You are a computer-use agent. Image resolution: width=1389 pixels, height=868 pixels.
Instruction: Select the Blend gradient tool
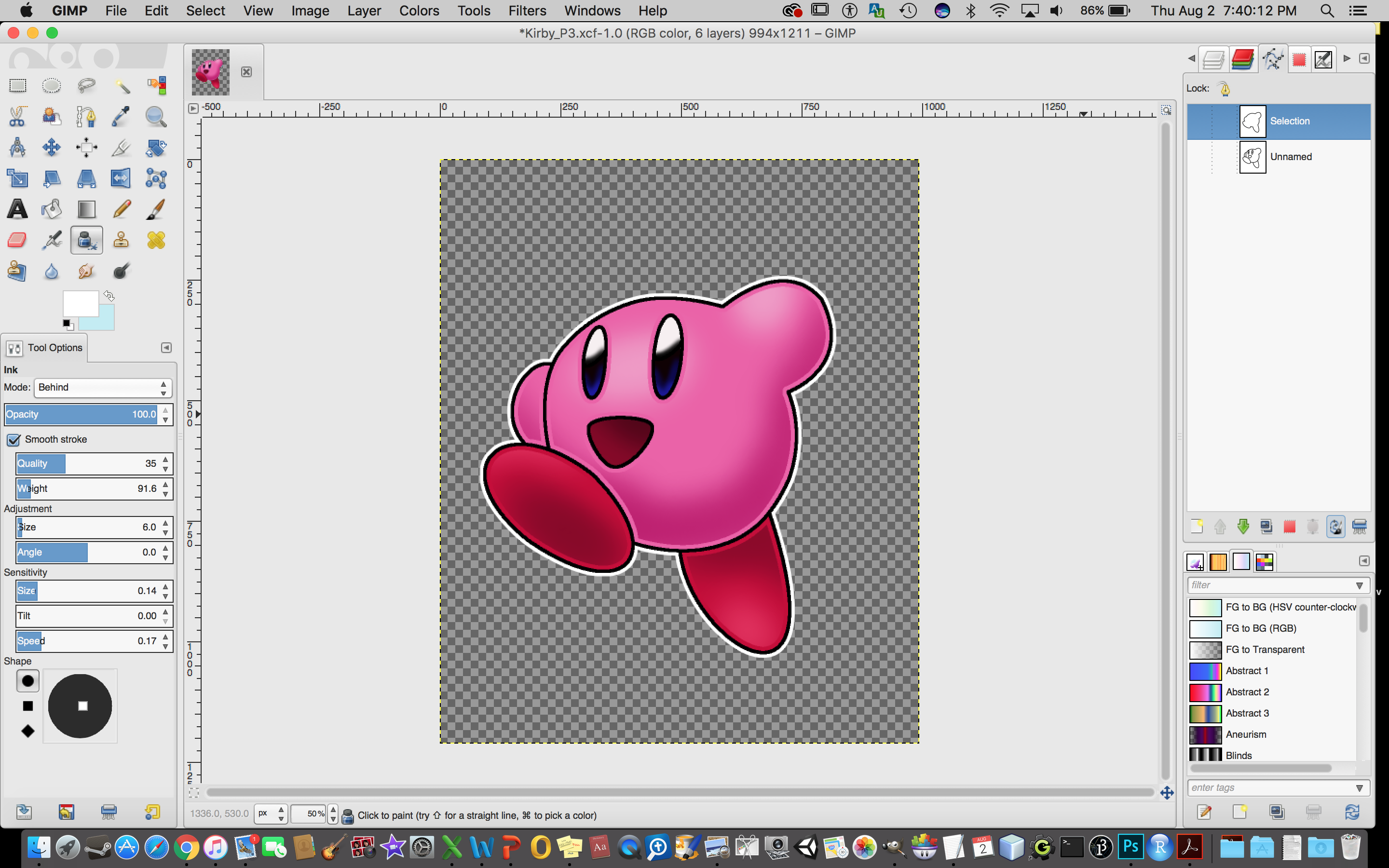[x=87, y=209]
